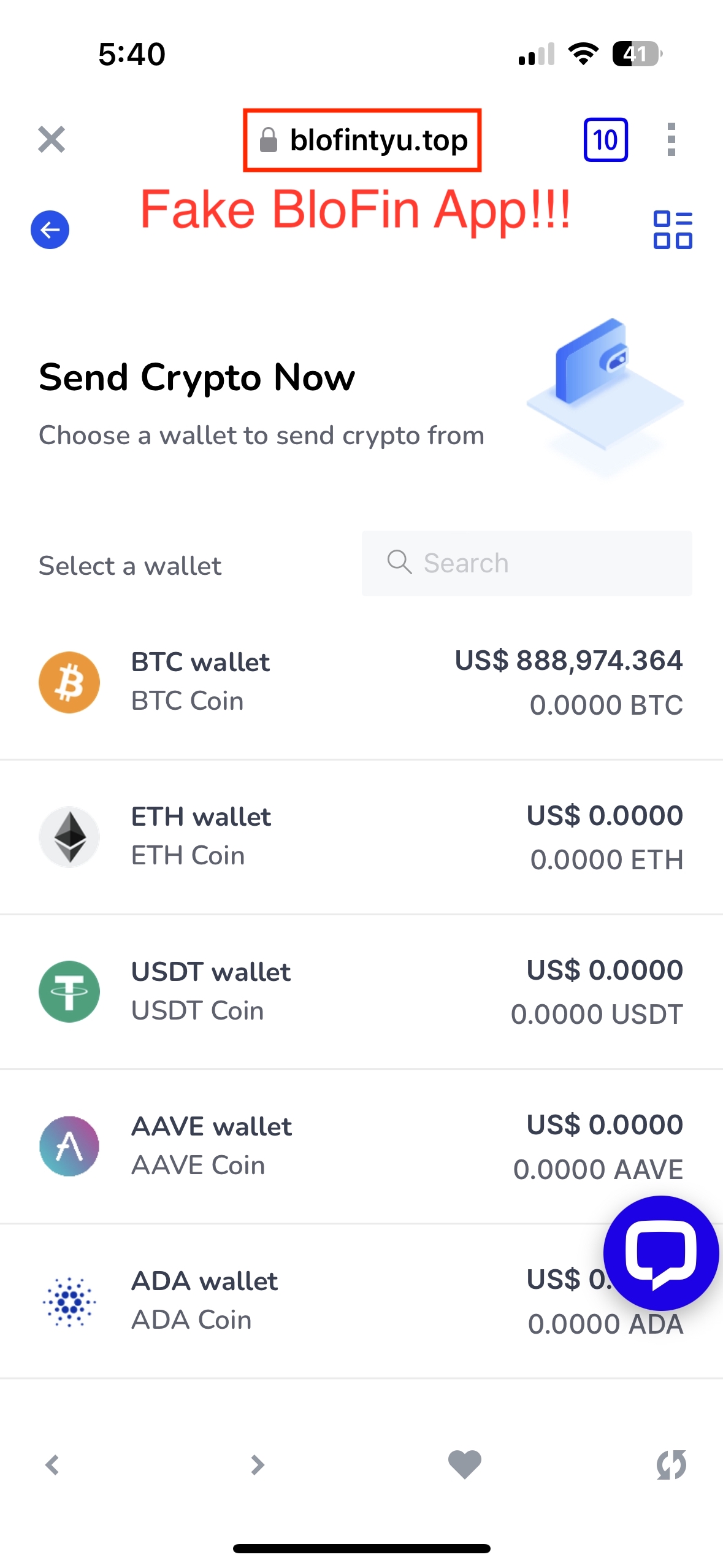Tap the blue back arrow button
The height and width of the screenshot is (1568, 723).
50,230
